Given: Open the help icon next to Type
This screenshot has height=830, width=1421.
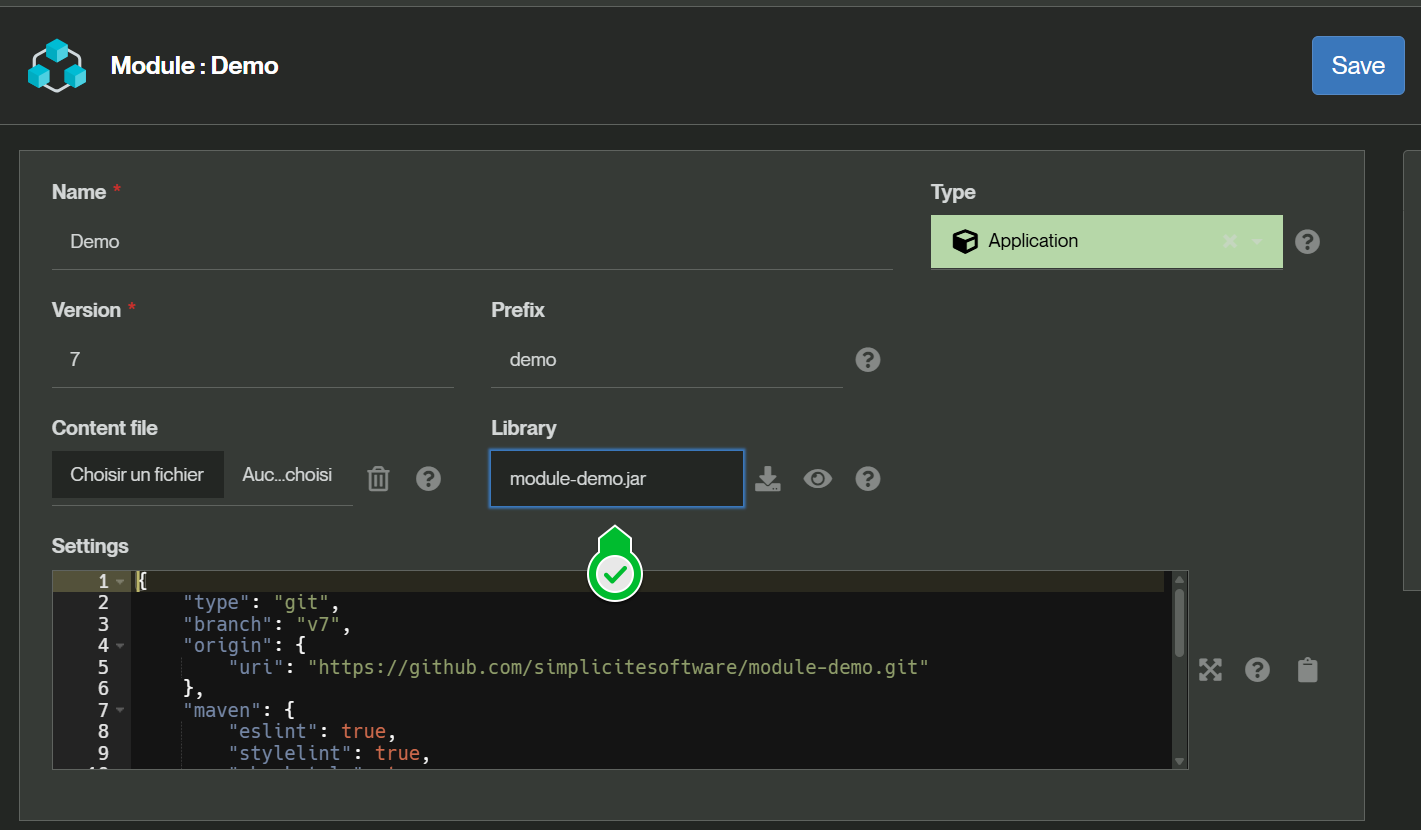Looking at the screenshot, I should pos(1307,242).
